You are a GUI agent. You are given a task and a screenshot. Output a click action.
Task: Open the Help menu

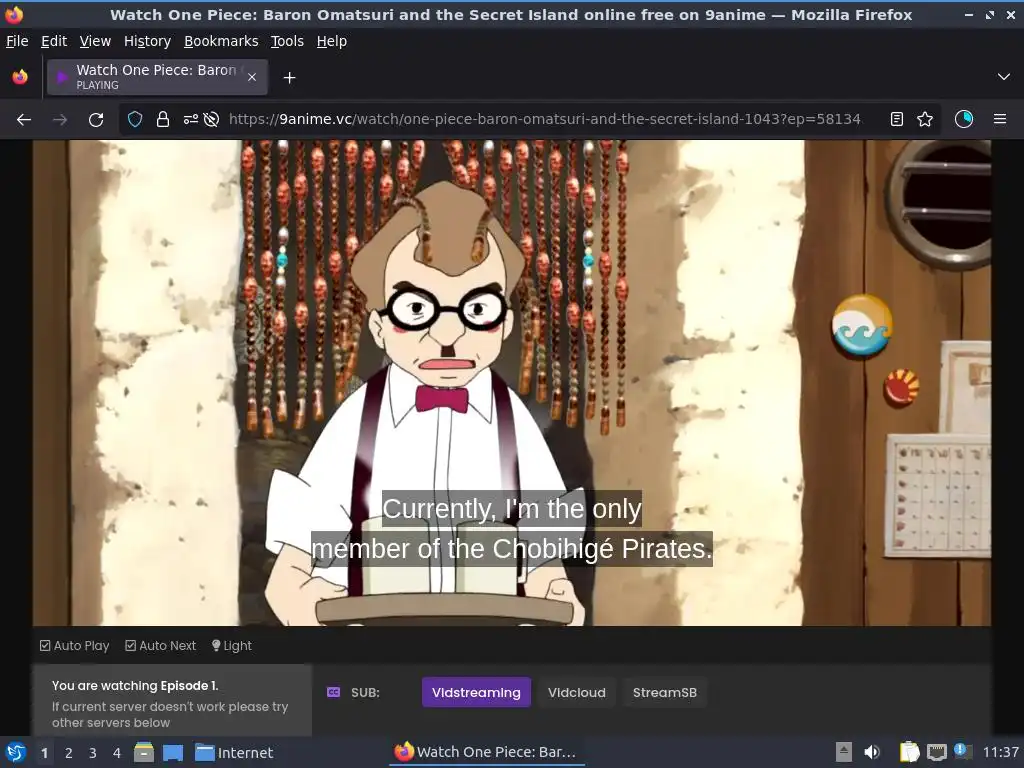pos(332,41)
